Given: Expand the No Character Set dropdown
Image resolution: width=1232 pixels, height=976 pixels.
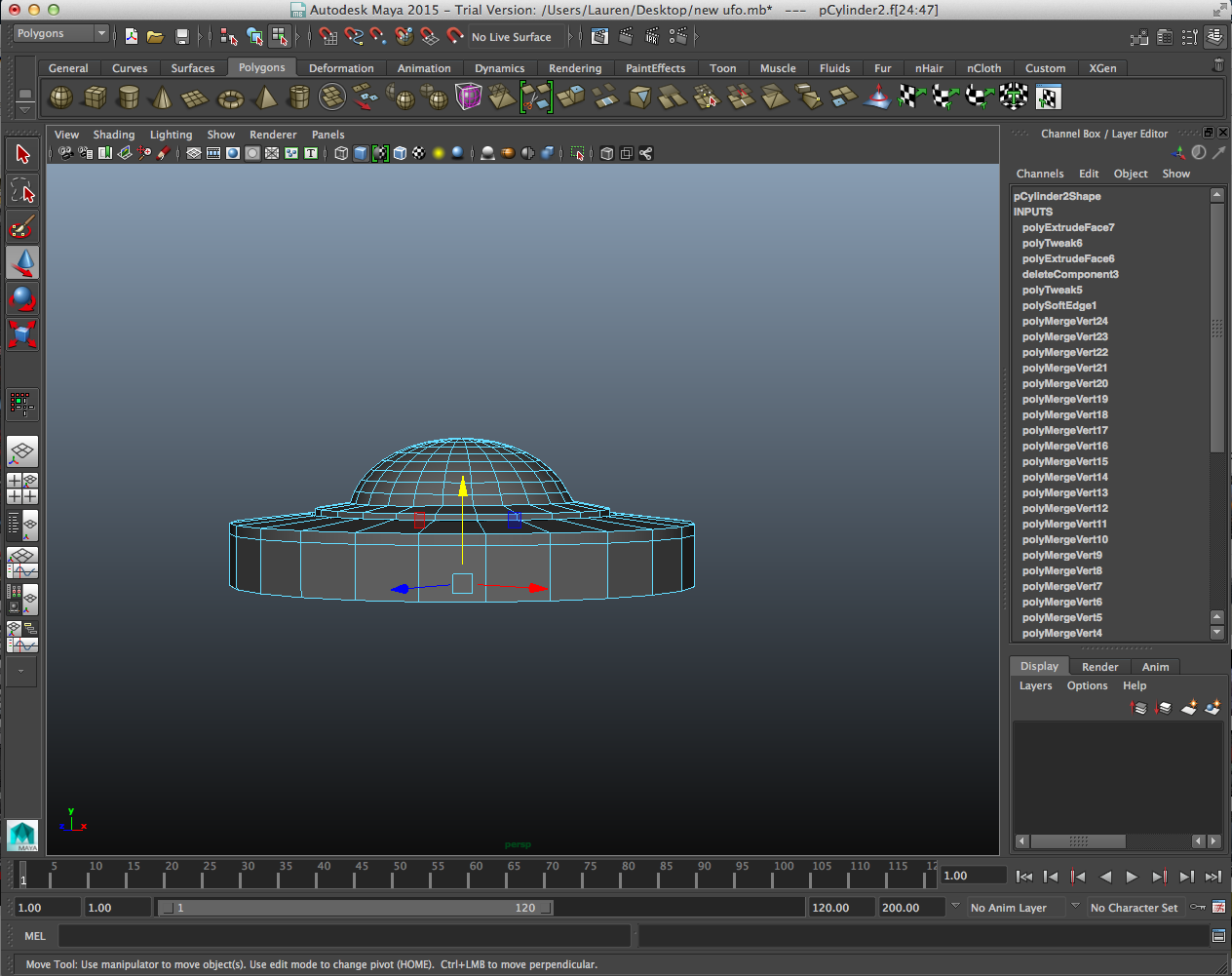Looking at the screenshot, I should point(1133,908).
